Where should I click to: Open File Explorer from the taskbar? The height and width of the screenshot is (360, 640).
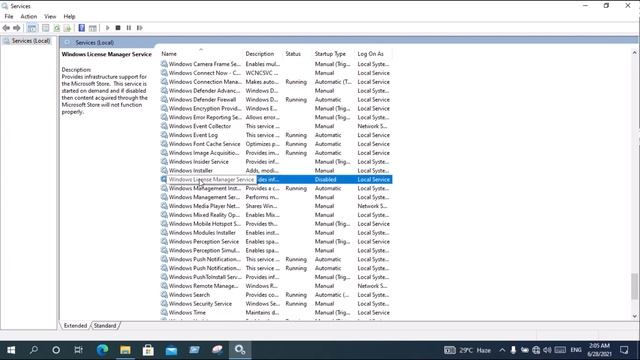point(125,350)
